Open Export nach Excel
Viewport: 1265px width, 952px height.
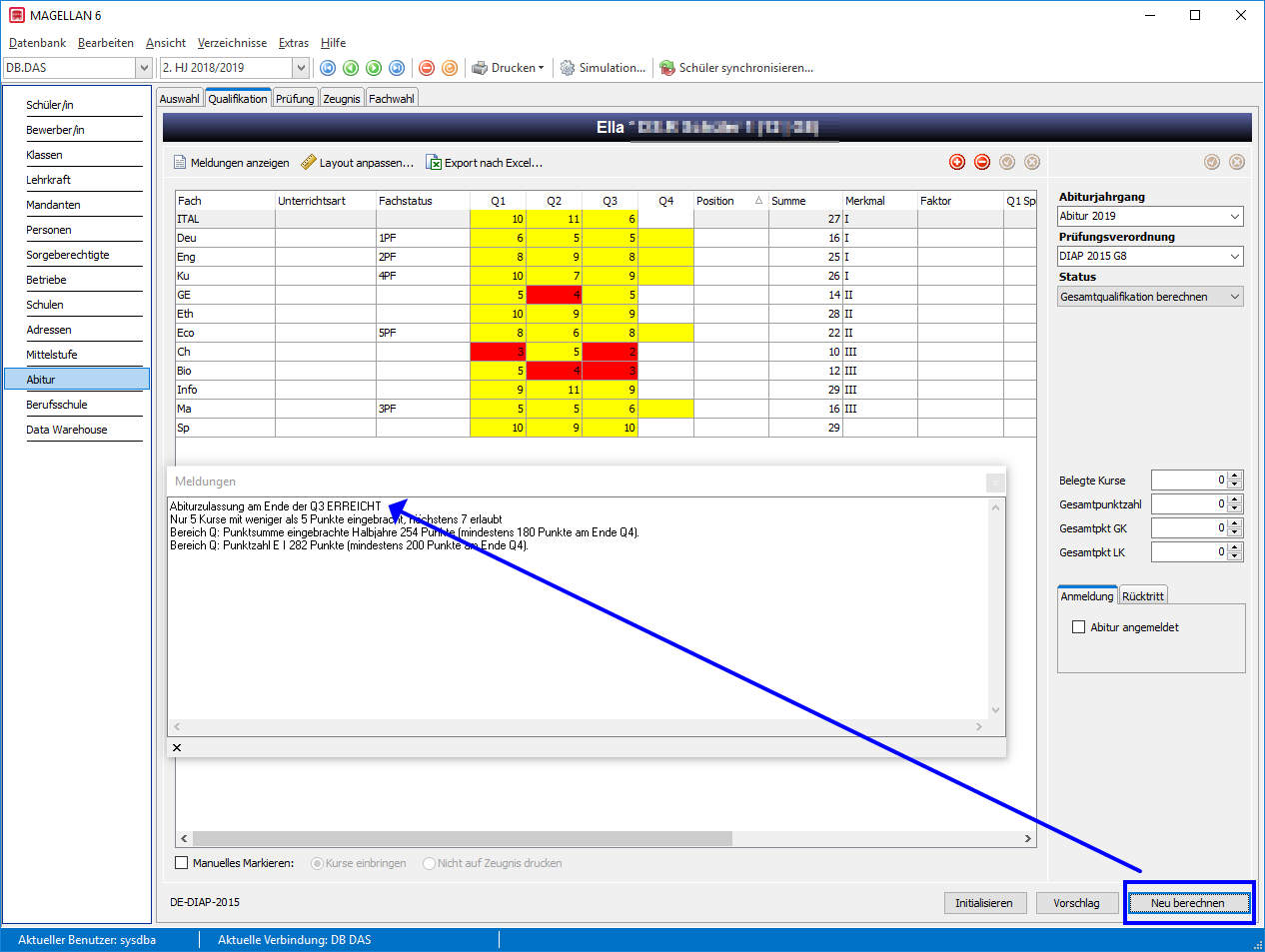click(485, 163)
